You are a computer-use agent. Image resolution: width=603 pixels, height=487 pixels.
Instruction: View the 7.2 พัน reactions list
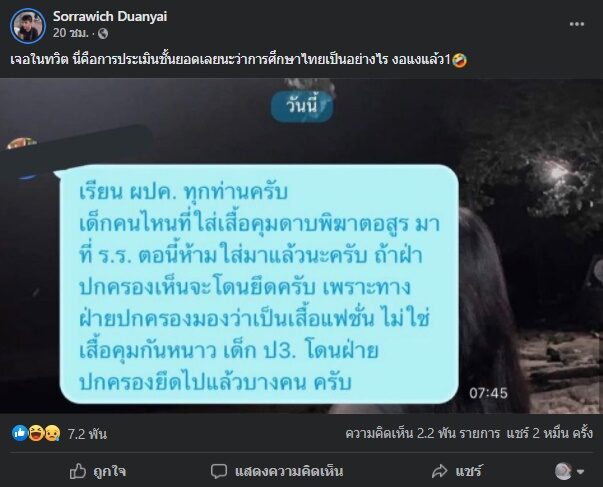tap(87, 434)
